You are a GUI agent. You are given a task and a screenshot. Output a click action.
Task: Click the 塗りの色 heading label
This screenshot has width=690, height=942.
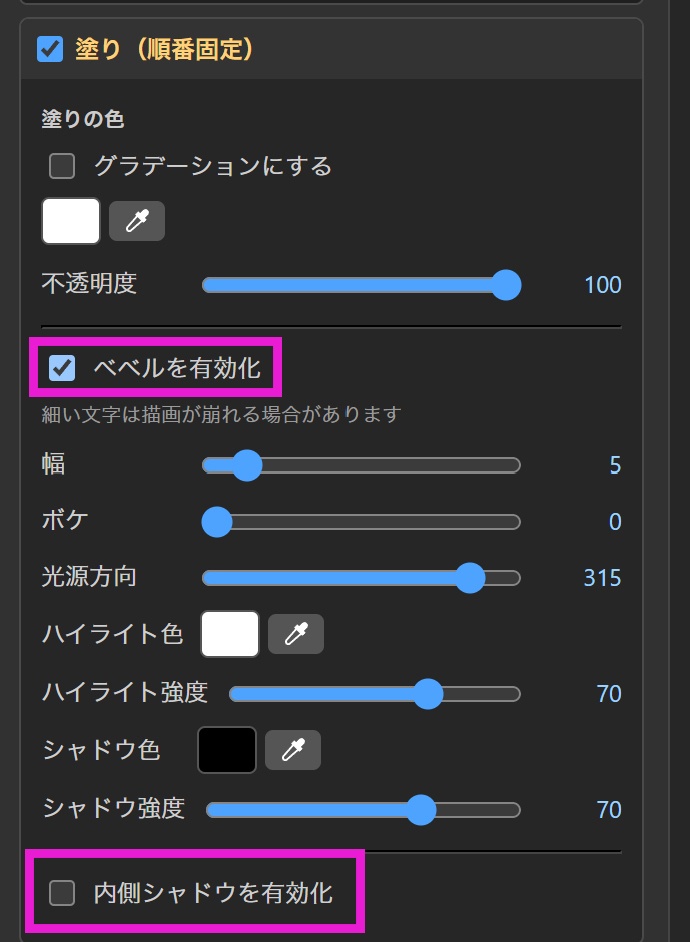coord(83,119)
